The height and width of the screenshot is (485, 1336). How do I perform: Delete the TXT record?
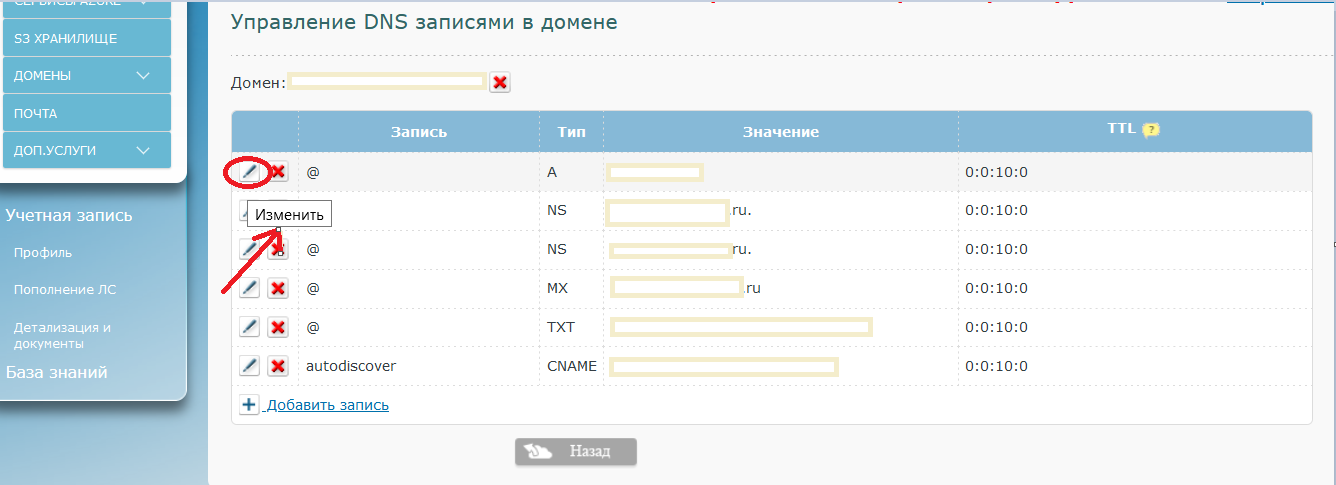point(278,327)
